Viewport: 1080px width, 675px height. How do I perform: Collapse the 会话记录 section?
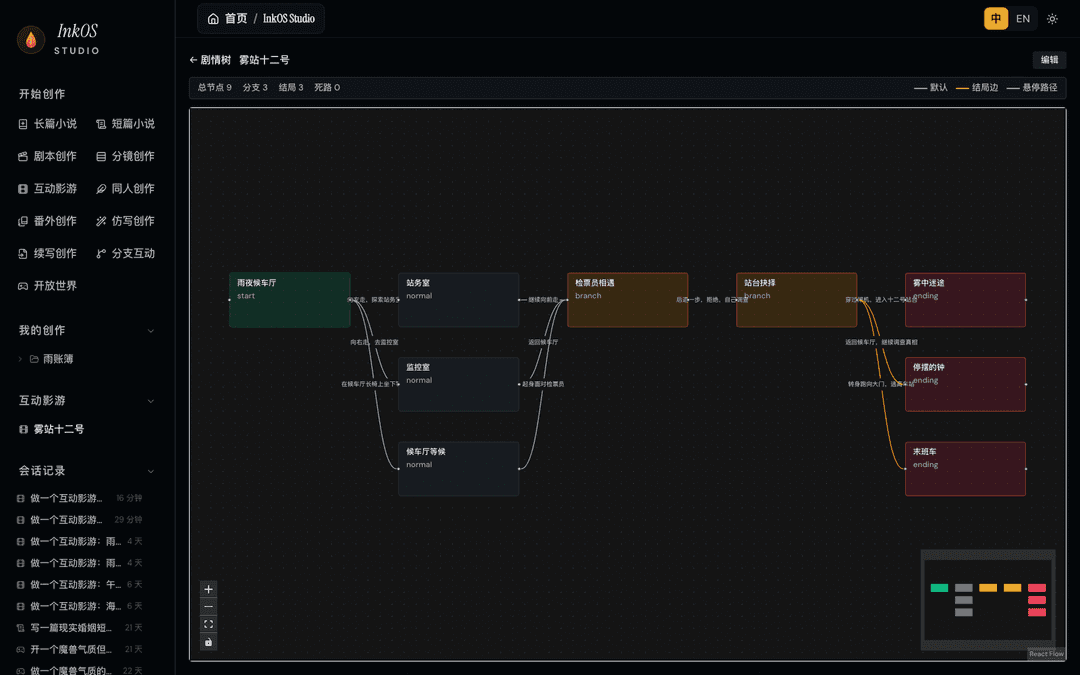tap(151, 471)
